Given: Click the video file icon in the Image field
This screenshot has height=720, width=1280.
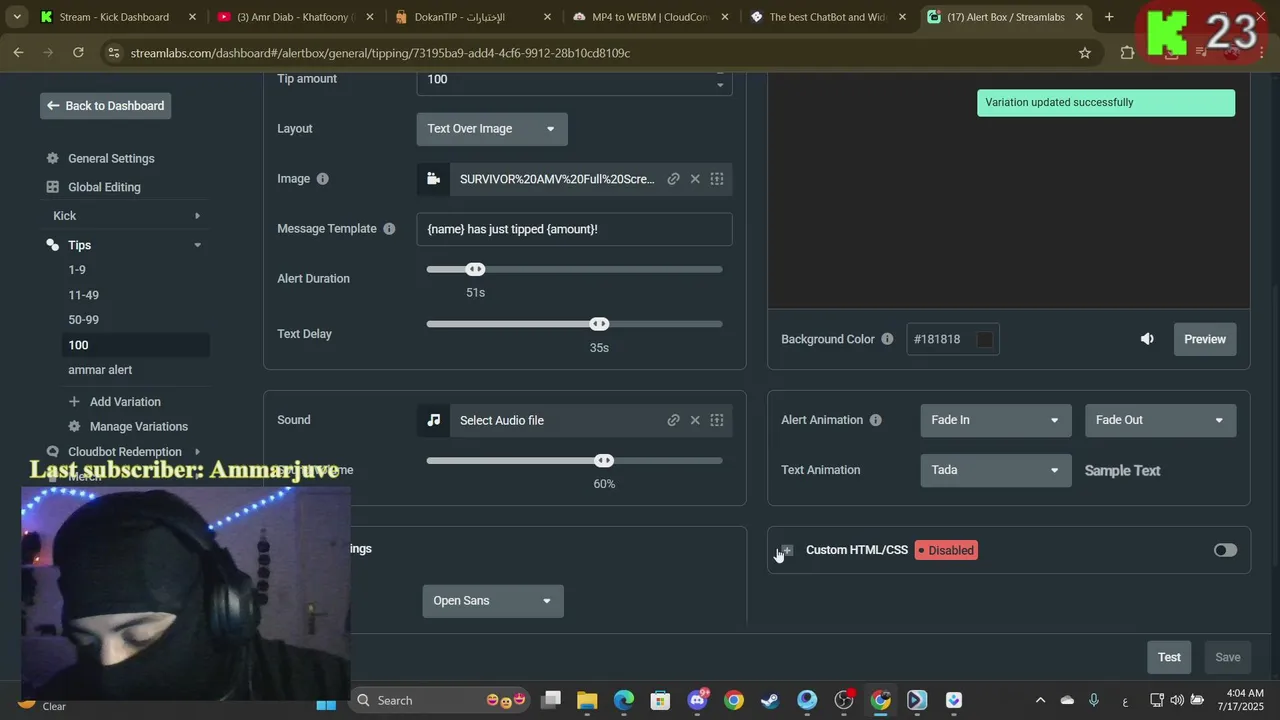Looking at the screenshot, I should coord(433,179).
